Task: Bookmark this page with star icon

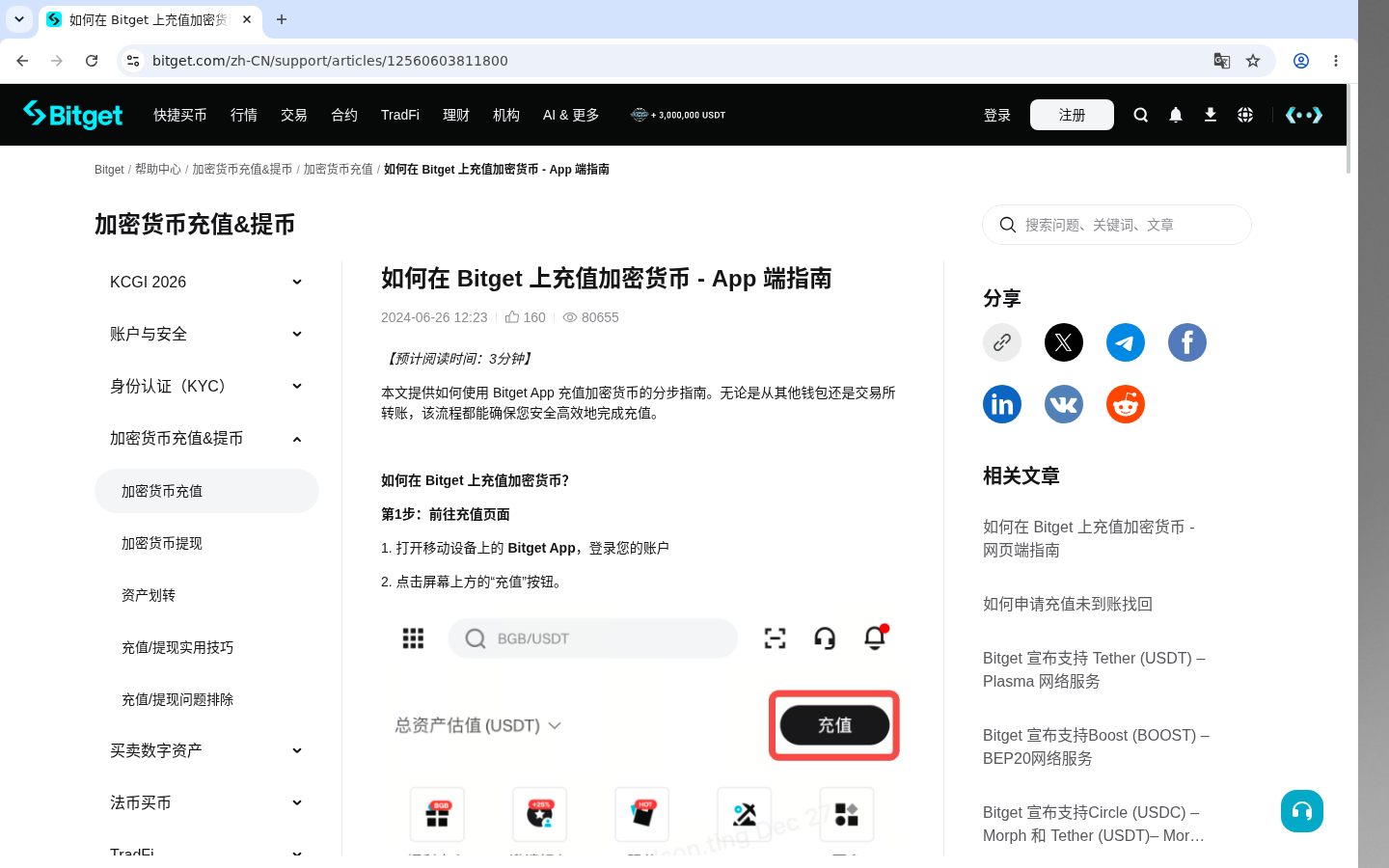Action: [1253, 61]
